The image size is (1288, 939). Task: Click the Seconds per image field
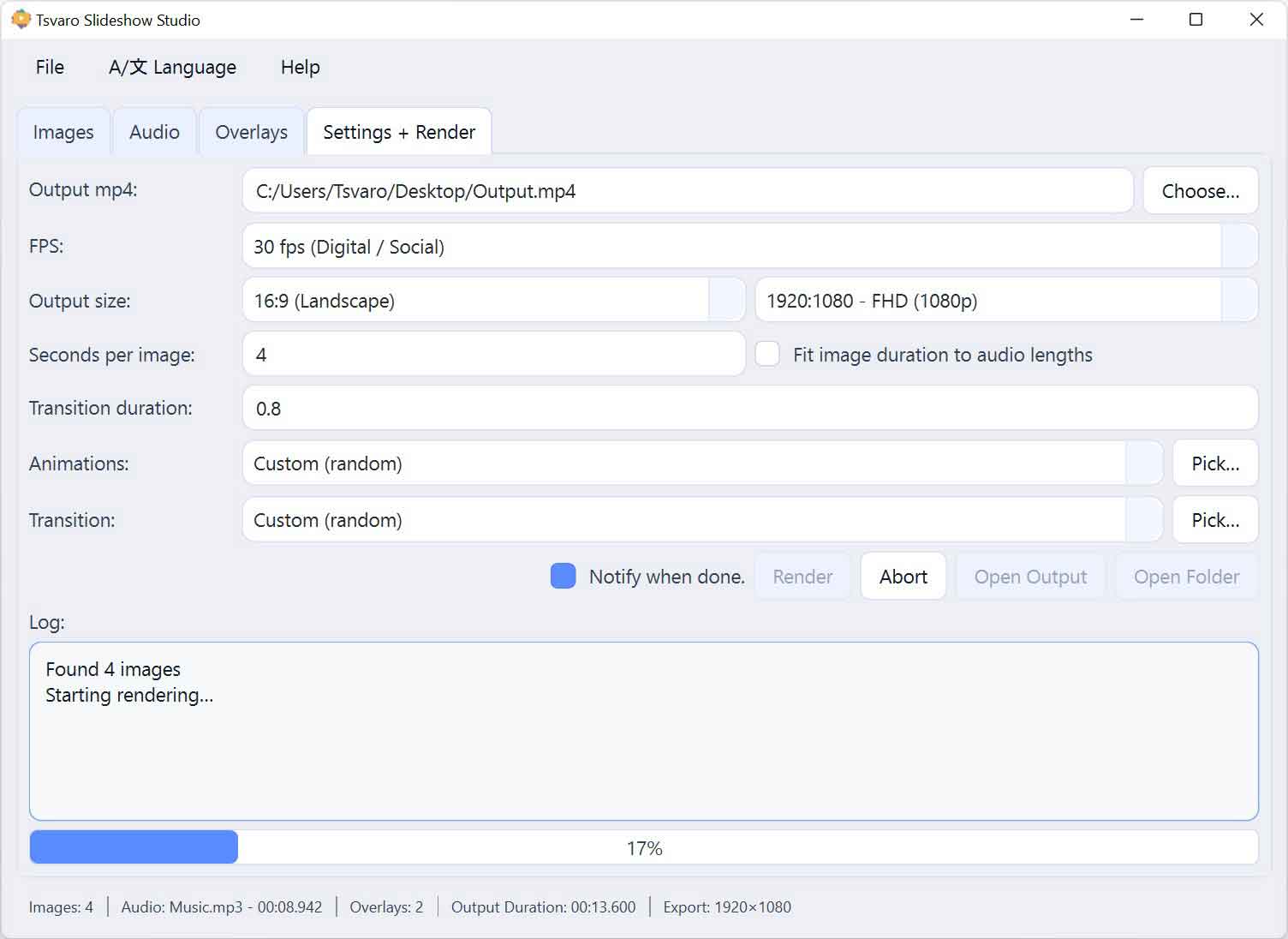coord(493,355)
